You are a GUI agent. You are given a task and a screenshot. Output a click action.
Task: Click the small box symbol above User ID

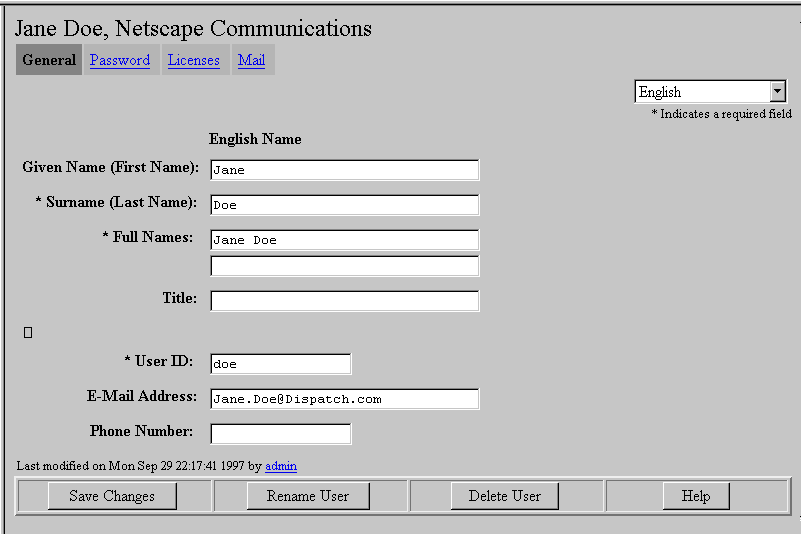(x=28, y=333)
